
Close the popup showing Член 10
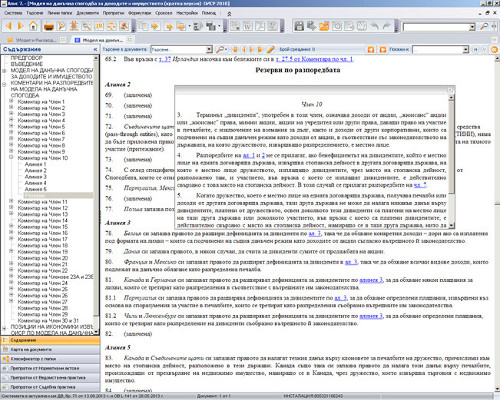[x=450, y=90]
